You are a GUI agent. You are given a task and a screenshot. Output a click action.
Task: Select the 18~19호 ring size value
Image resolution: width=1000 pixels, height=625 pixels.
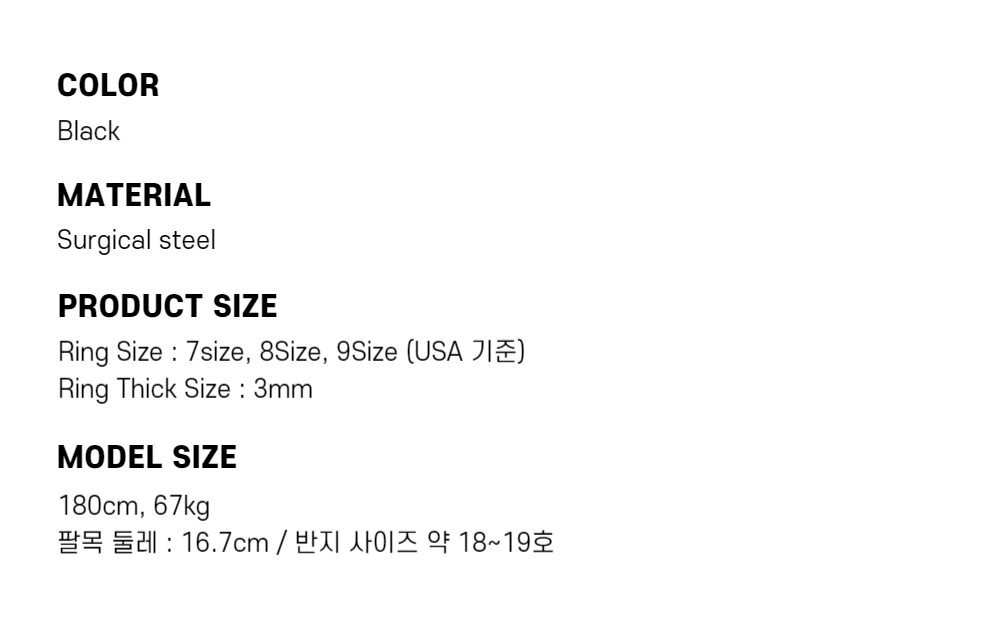(x=506, y=543)
